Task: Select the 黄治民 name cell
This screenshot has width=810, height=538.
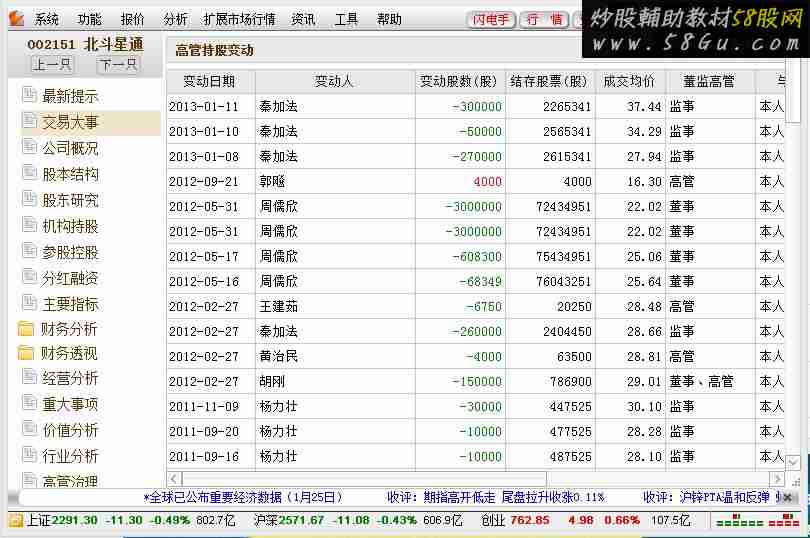Action: tap(335, 357)
